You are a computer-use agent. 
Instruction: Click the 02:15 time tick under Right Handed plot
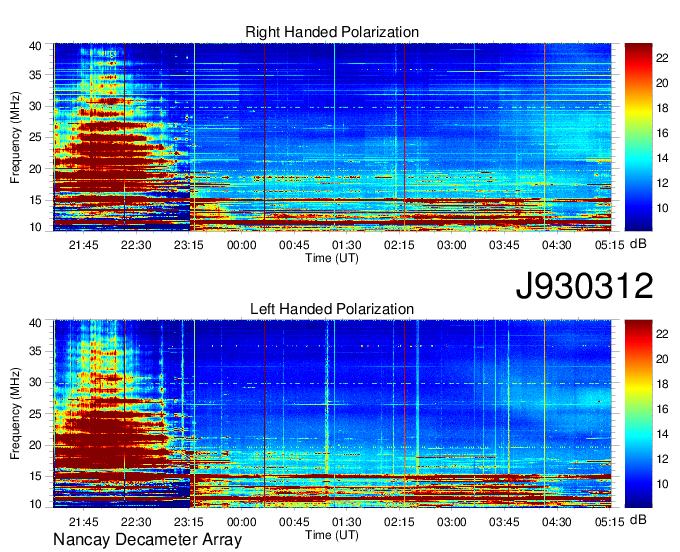tap(399, 245)
